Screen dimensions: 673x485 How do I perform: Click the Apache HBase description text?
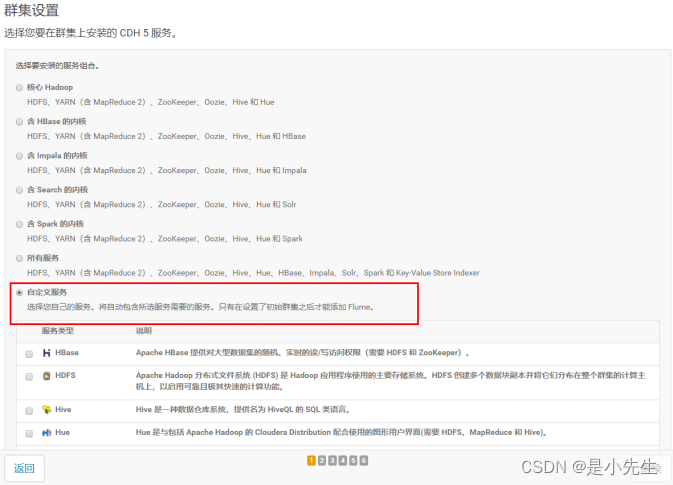(303, 352)
